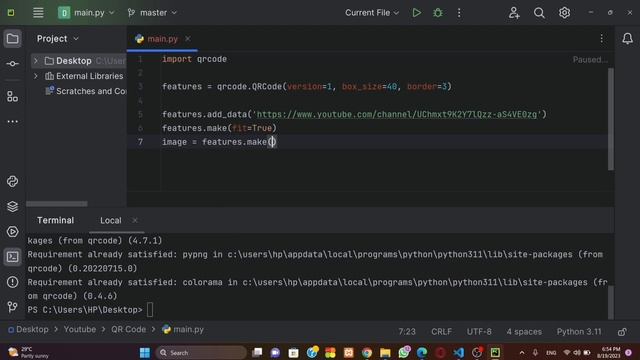The image size is (640, 360).
Task: Open Commit tool window
Action: pyautogui.click(x=12, y=64)
